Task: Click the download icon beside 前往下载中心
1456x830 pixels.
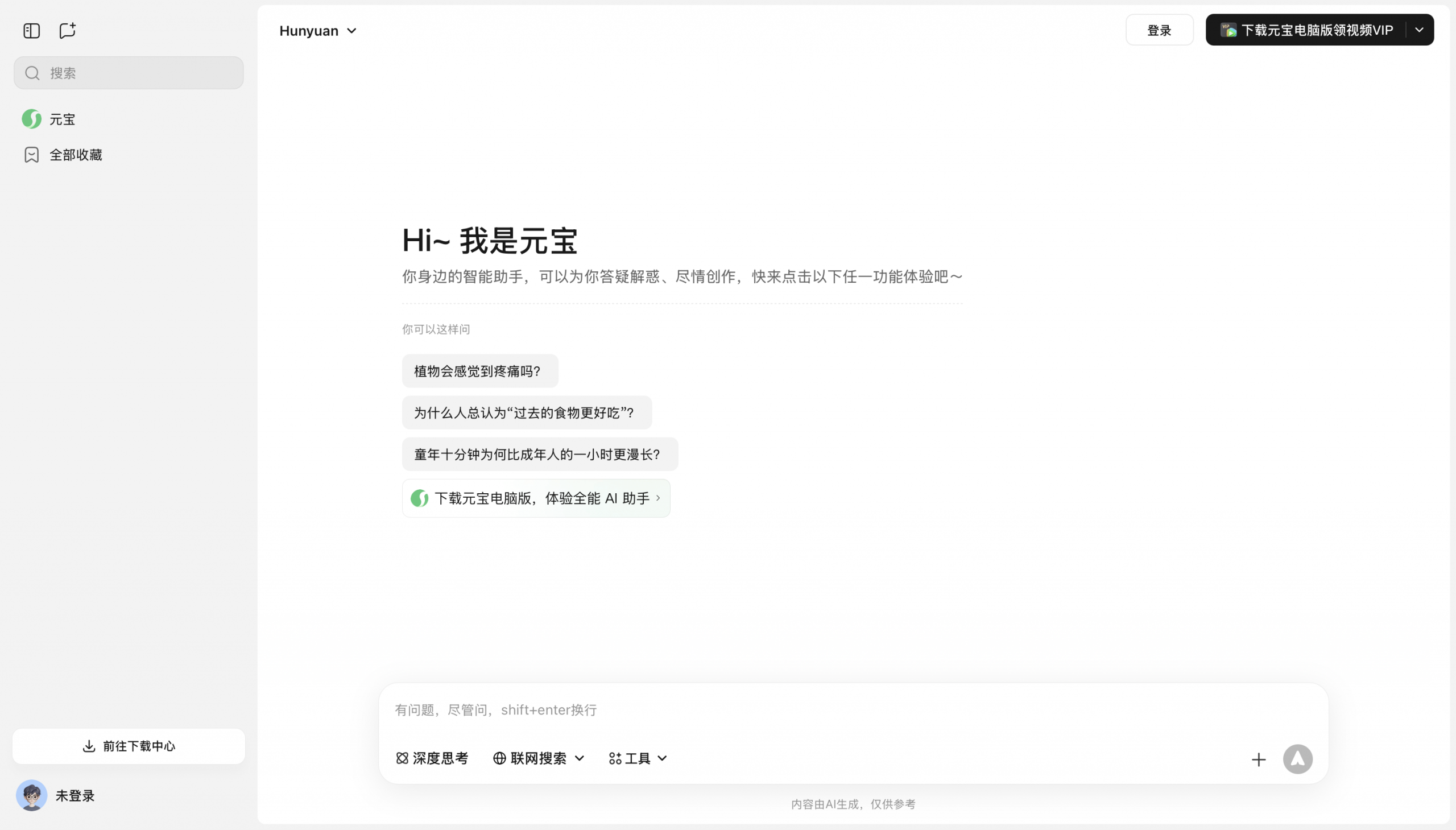Action: (89, 746)
